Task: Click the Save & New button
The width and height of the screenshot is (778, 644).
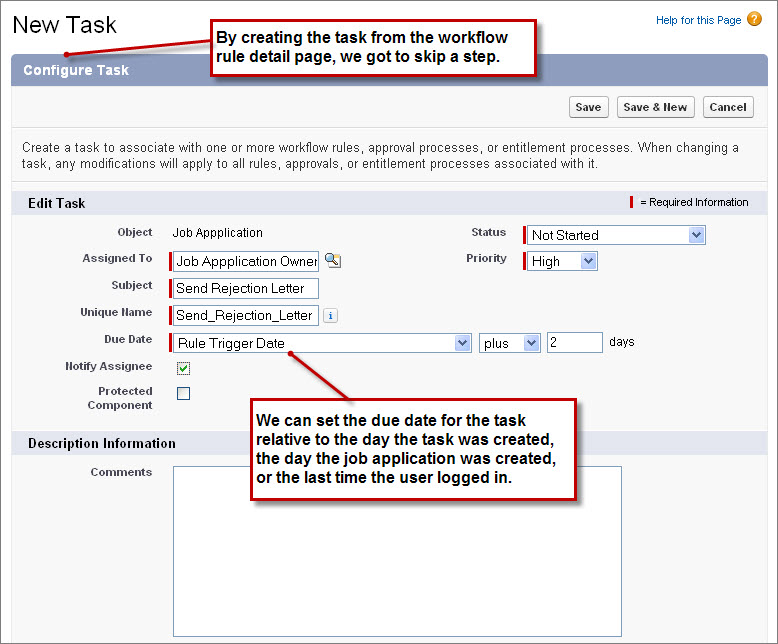Action: point(655,107)
